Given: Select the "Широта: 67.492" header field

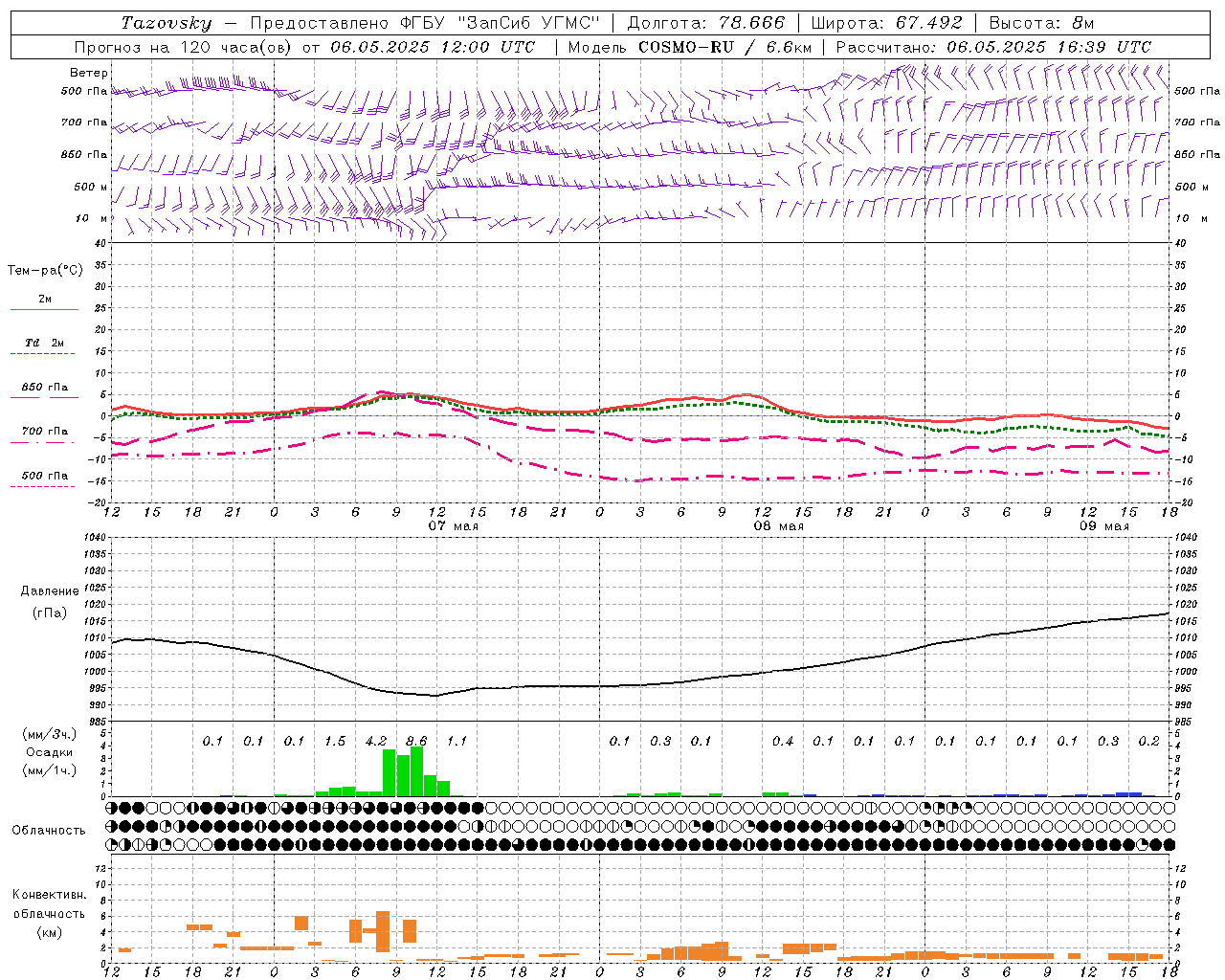Looking at the screenshot, I should 886,23.
